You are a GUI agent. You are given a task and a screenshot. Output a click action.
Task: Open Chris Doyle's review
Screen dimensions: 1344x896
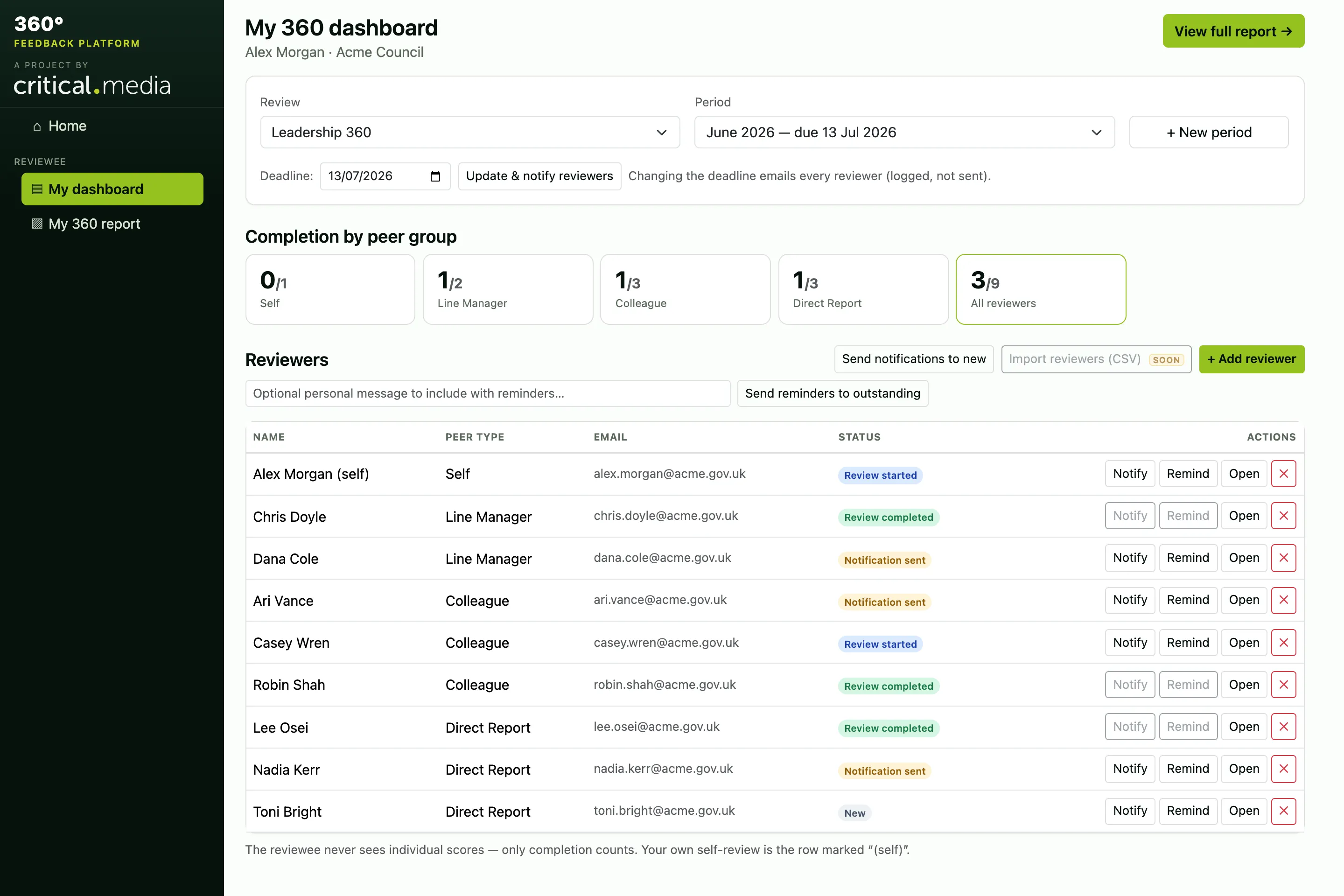click(x=1244, y=516)
